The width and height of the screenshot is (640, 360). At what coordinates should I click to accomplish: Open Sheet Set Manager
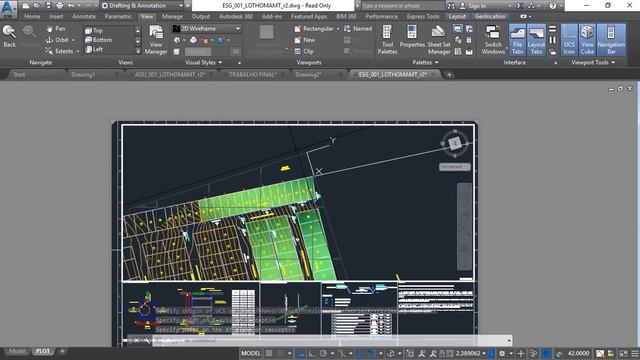(x=439, y=40)
